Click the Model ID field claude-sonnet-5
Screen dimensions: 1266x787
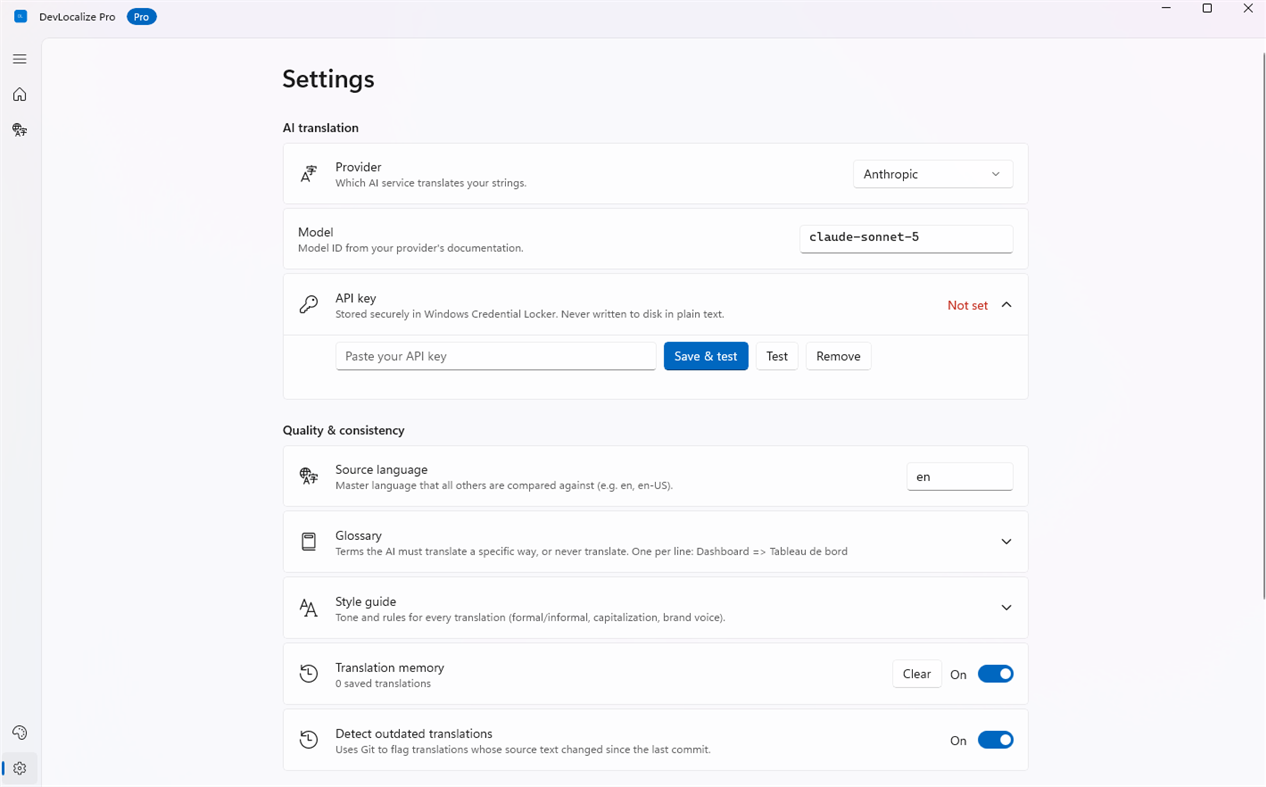tap(906, 238)
